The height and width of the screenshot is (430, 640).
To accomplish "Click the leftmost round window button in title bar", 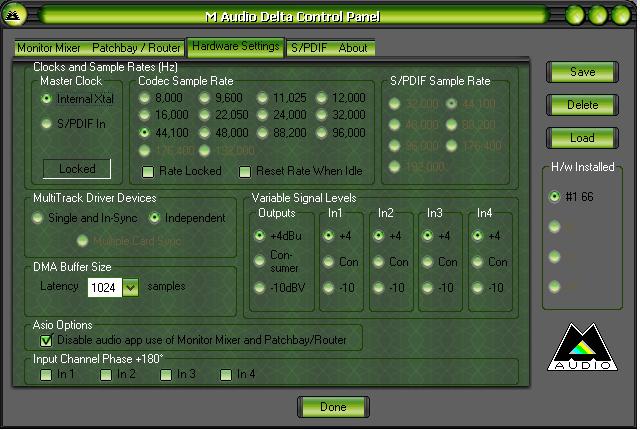I will pyautogui.click(x=575, y=16).
